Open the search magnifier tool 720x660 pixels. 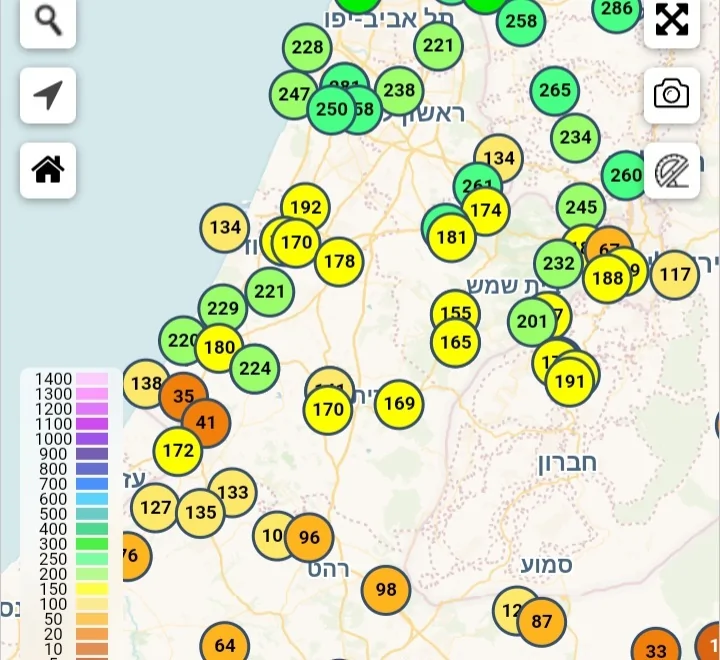click(x=47, y=20)
